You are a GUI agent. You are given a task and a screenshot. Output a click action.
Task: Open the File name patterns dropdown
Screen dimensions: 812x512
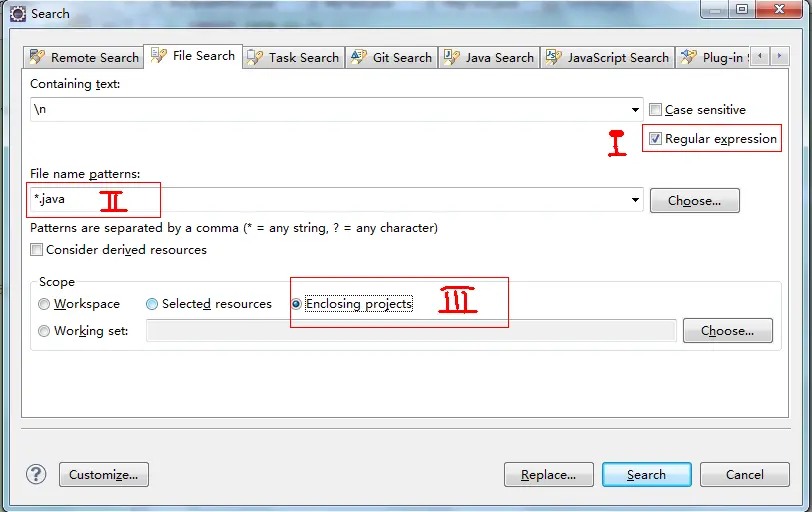point(636,200)
